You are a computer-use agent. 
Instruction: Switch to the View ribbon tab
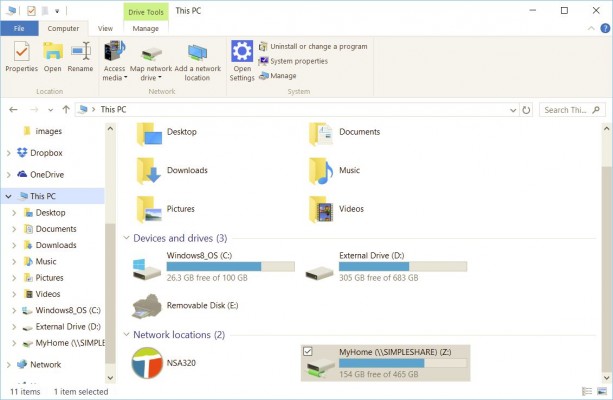pos(105,29)
